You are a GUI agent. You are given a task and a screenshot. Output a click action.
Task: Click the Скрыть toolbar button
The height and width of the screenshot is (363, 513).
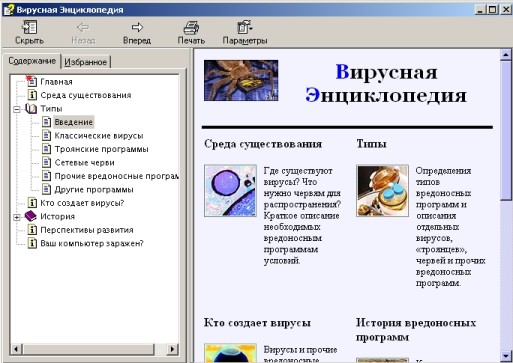(x=29, y=33)
